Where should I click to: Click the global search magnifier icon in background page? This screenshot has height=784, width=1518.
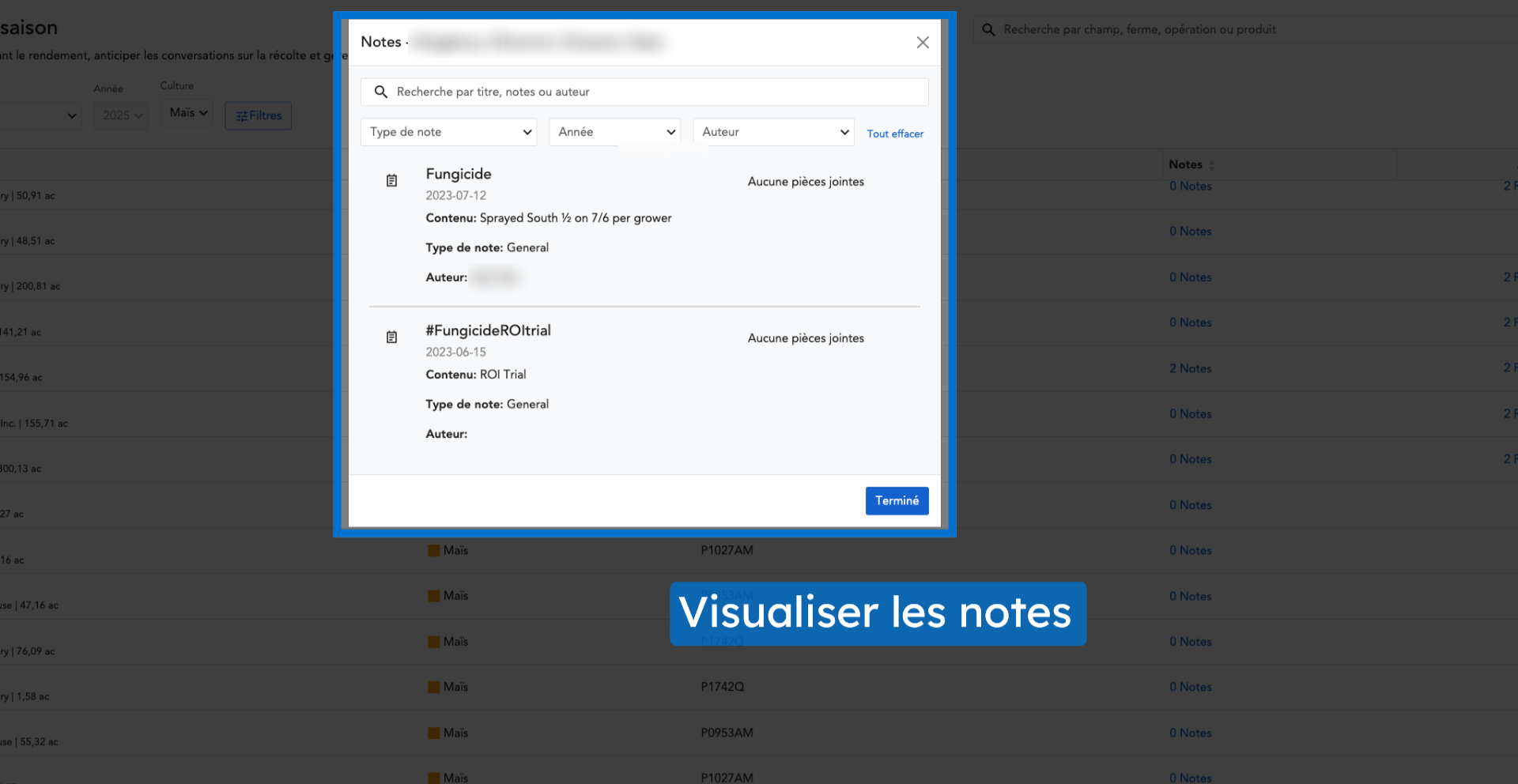click(988, 30)
